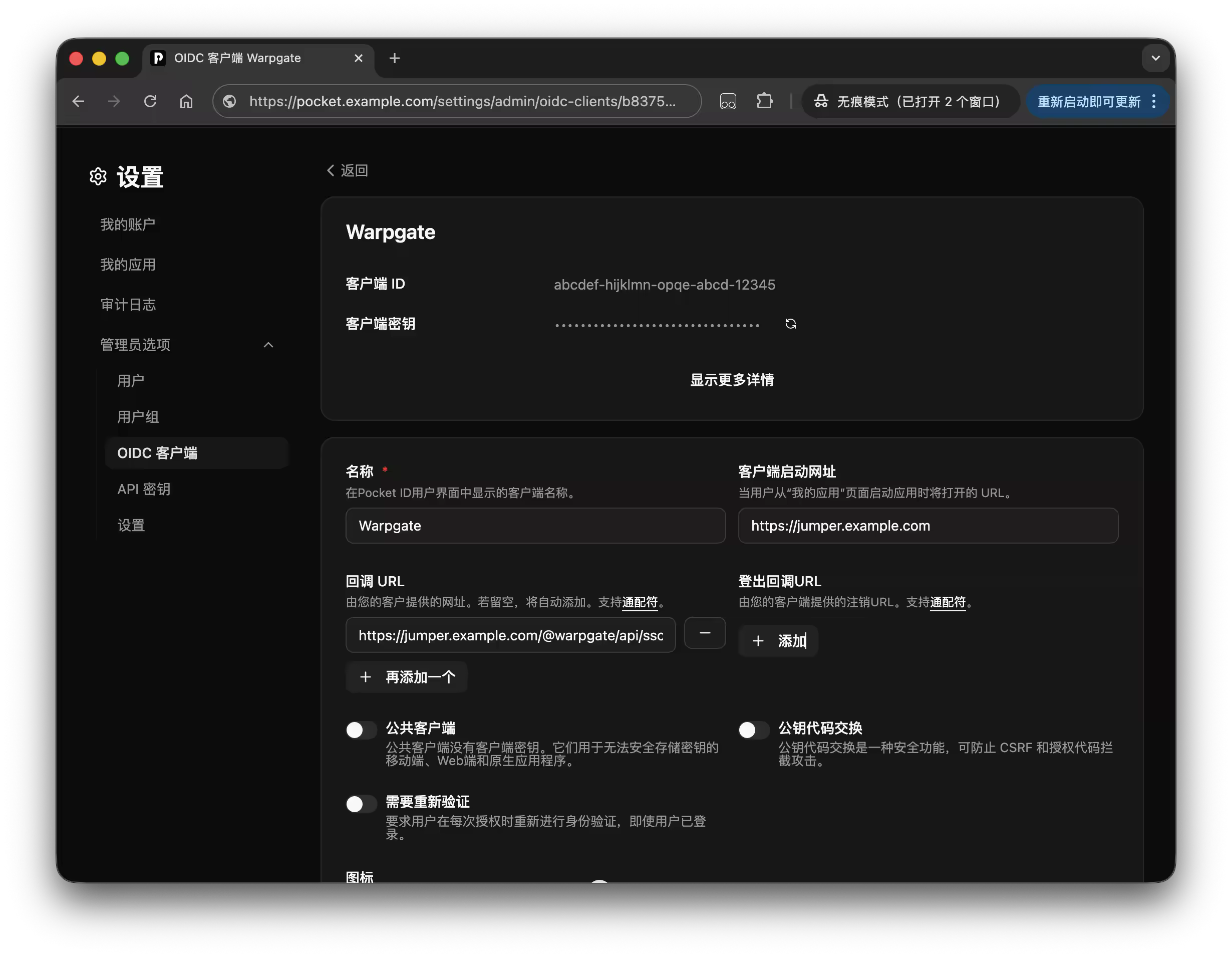Click the 返回 back link
The image size is (1232, 957).
pyautogui.click(x=348, y=170)
